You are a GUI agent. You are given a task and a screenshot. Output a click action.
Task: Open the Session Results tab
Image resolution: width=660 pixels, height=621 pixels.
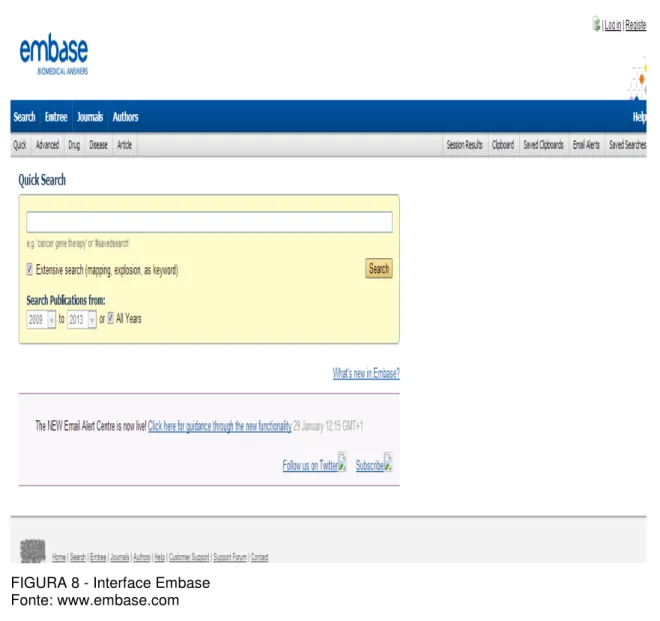pyautogui.click(x=464, y=145)
